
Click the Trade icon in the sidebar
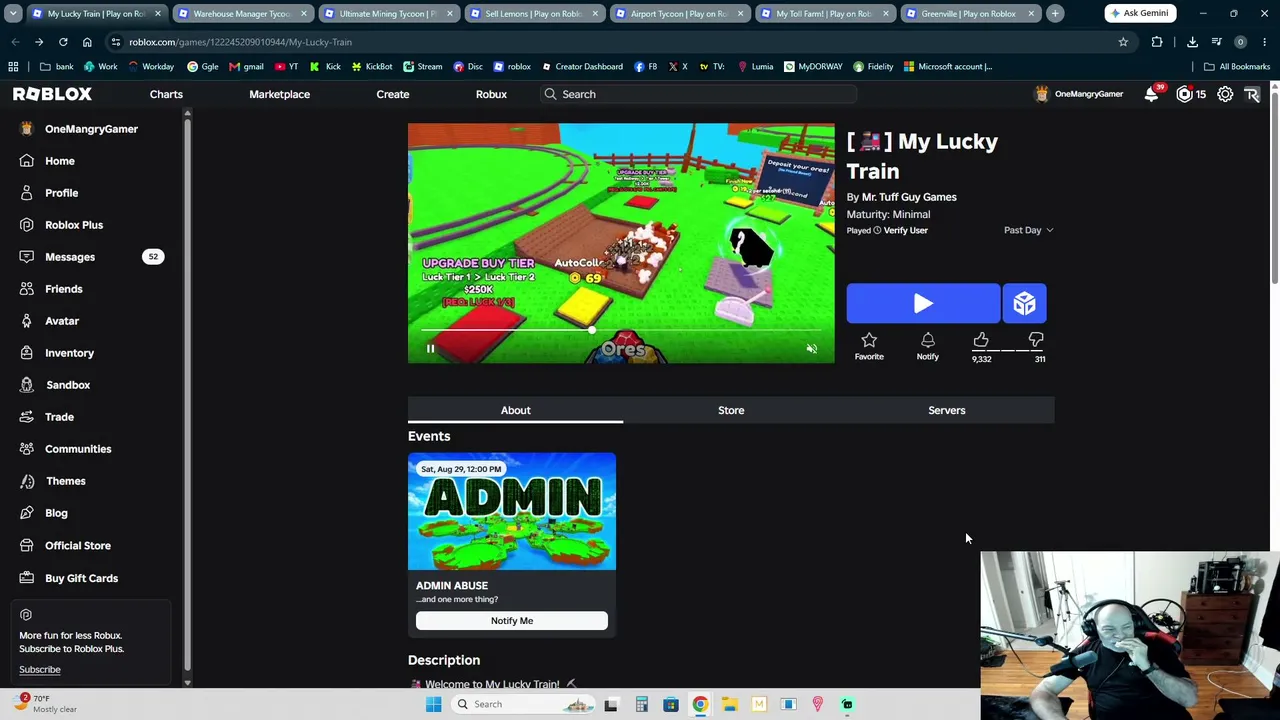coord(27,417)
